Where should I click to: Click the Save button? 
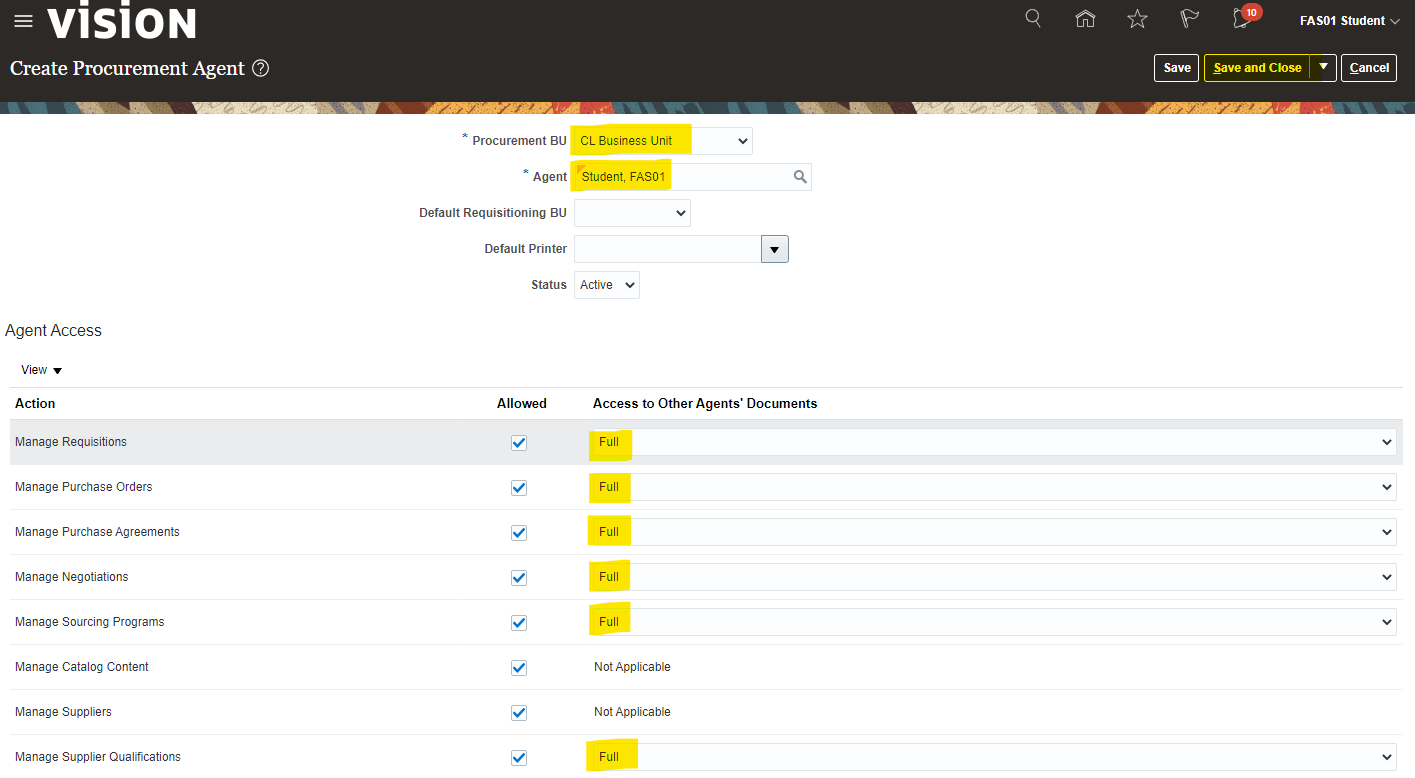1177,68
